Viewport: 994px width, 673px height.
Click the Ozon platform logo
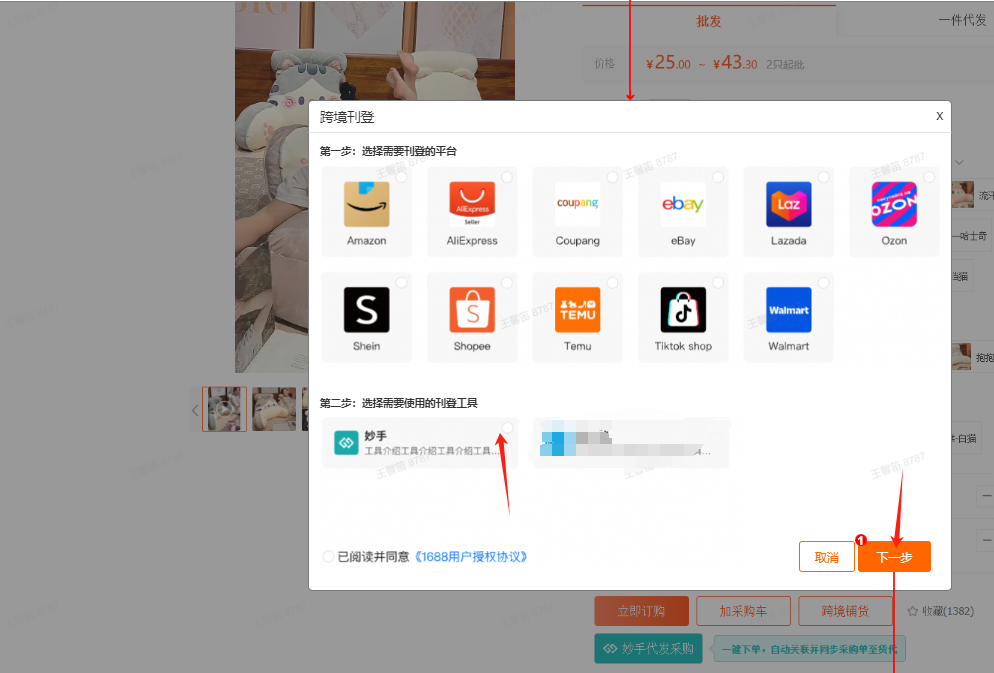pyautogui.click(x=894, y=204)
